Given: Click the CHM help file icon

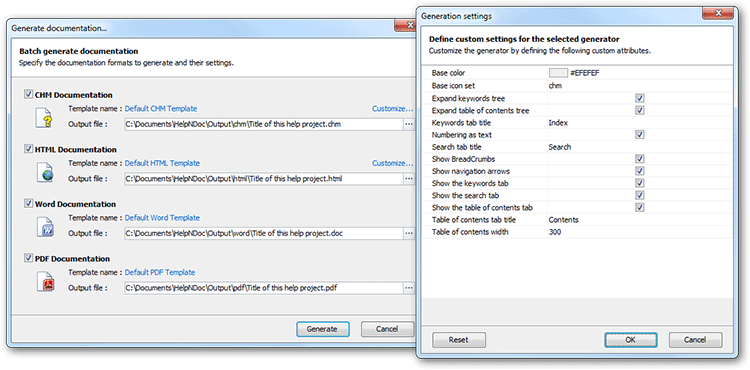Looking at the screenshot, I should tap(44, 118).
